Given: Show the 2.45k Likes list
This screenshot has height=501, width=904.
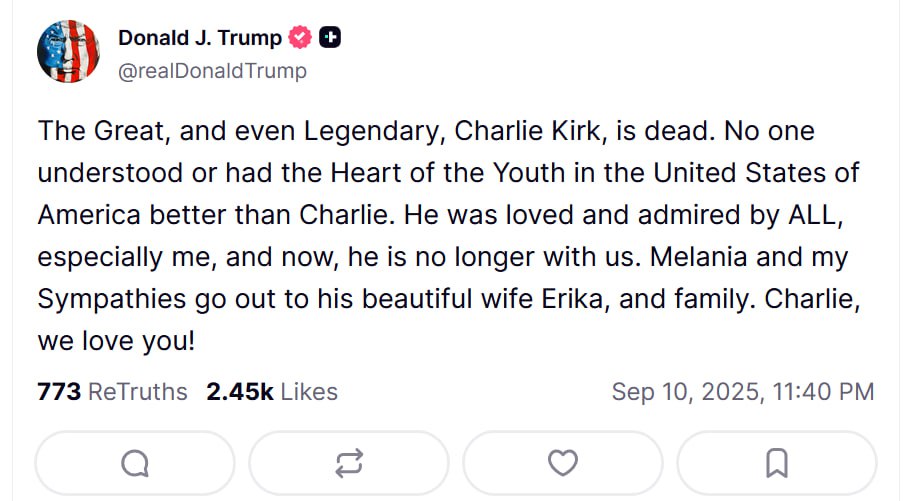Looking at the screenshot, I should coord(272,392).
